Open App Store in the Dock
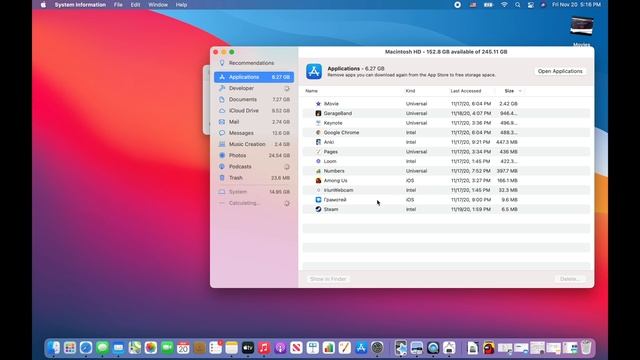The width and height of the screenshot is (640, 360). point(361,348)
